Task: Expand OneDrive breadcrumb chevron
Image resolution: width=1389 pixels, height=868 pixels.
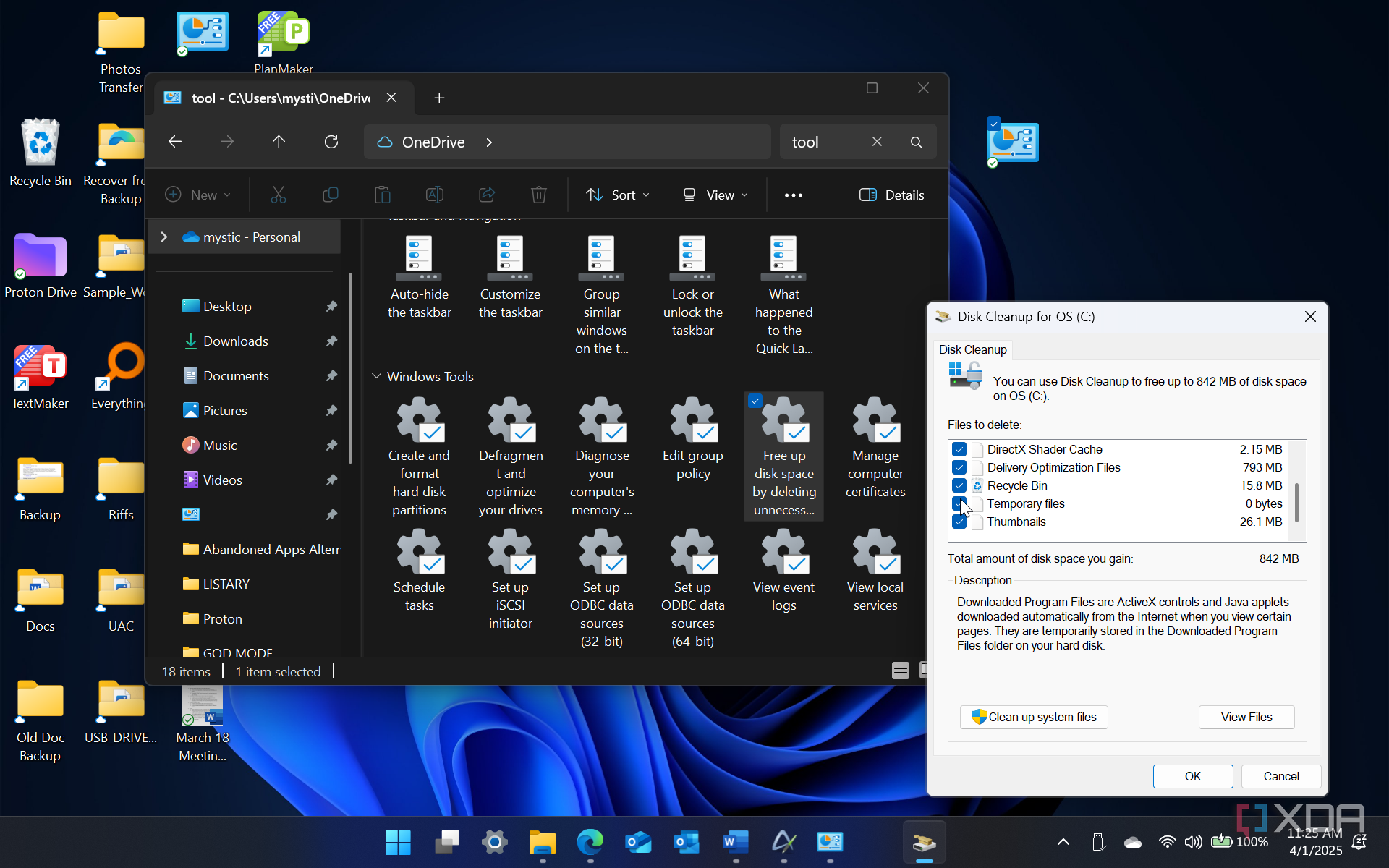Action: point(489,142)
